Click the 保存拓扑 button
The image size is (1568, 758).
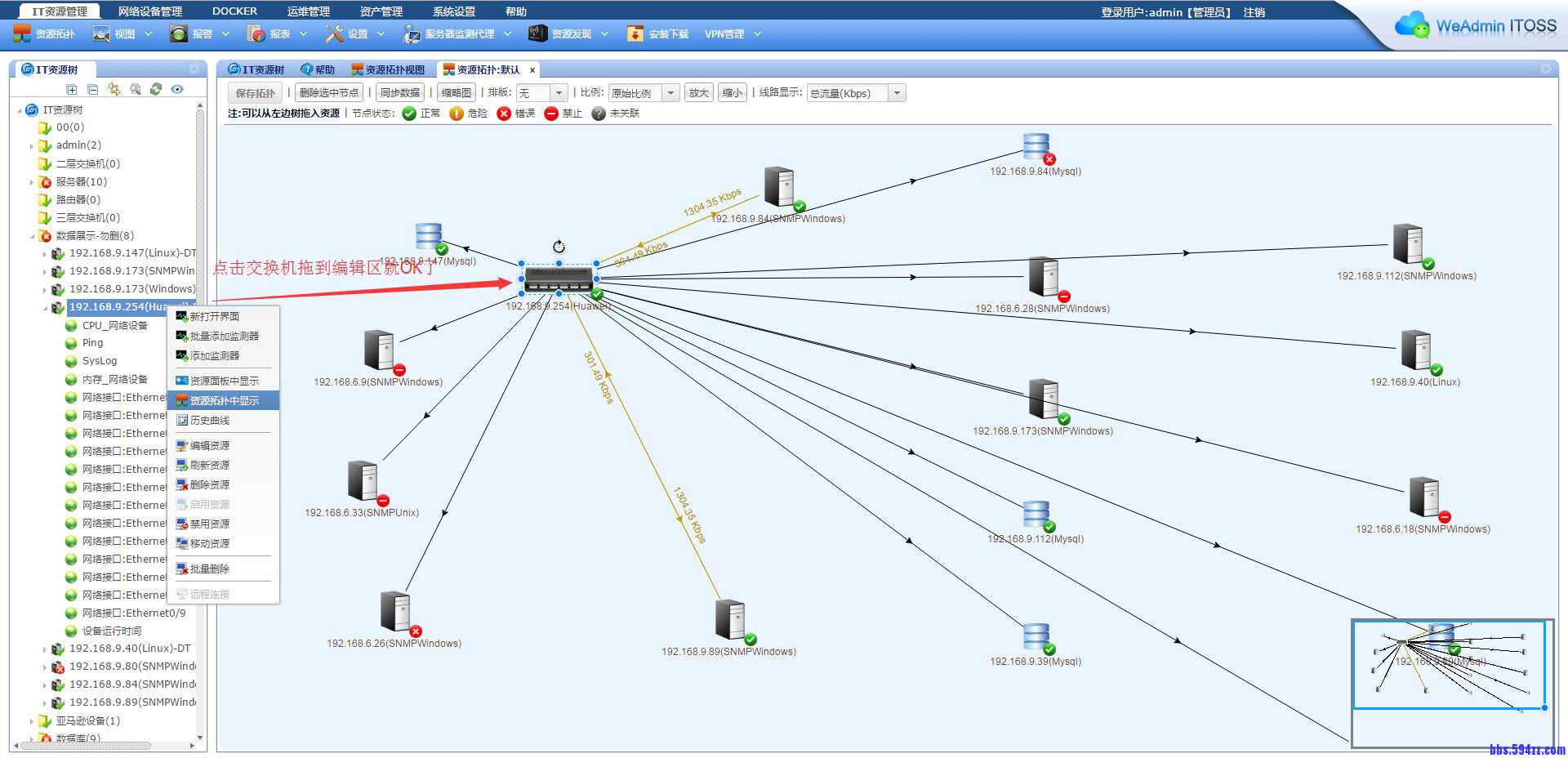click(x=255, y=93)
